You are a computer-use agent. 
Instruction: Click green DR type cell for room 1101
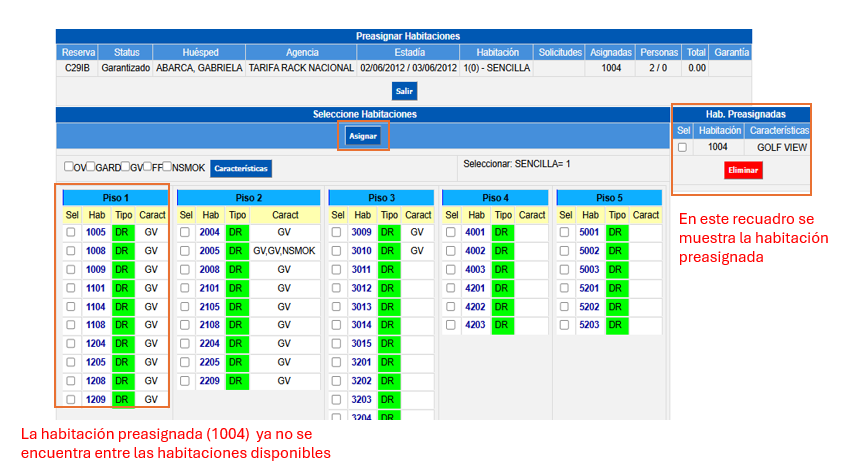pyautogui.click(x=123, y=288)
